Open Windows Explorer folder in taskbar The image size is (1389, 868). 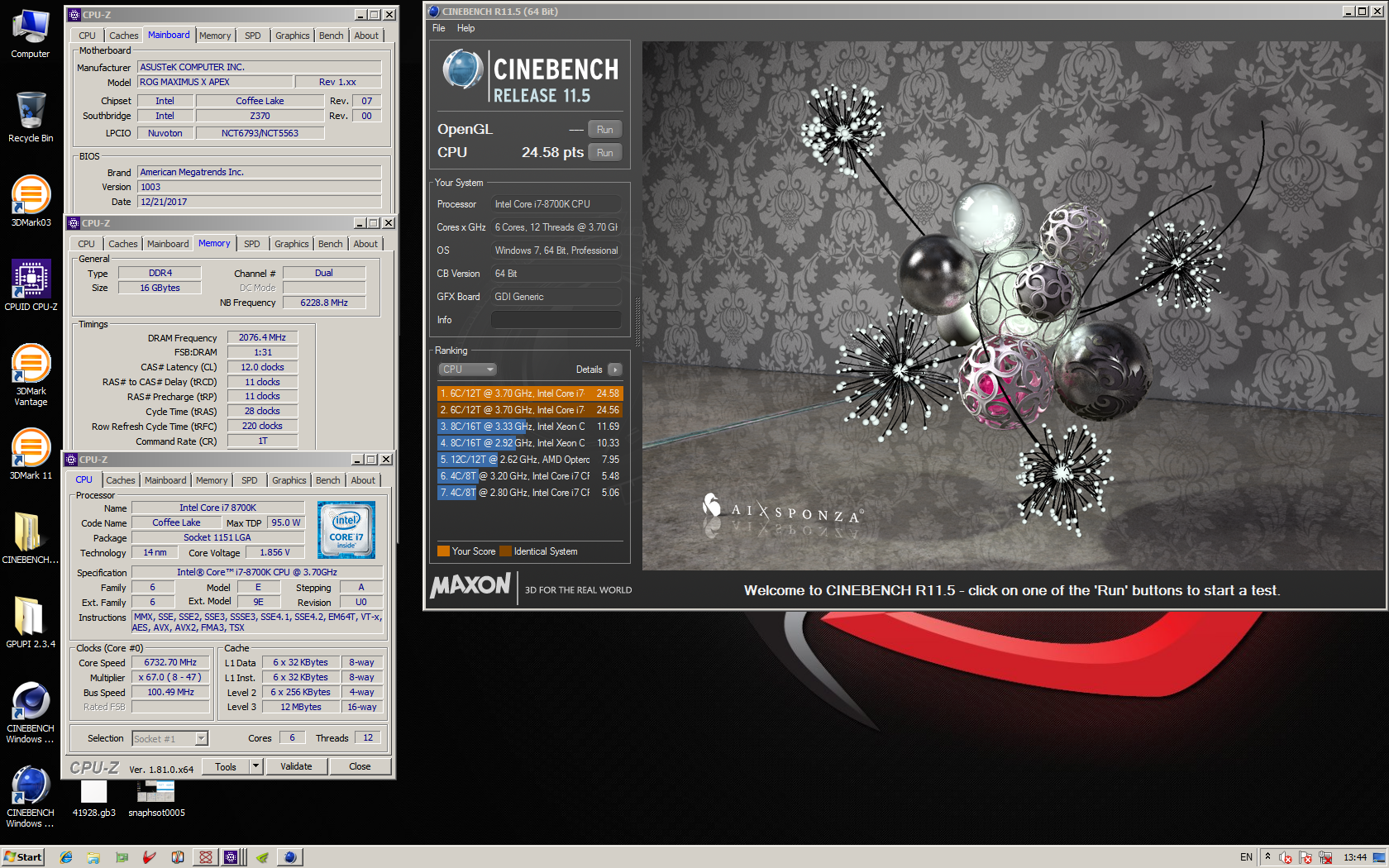pos(93,857)
